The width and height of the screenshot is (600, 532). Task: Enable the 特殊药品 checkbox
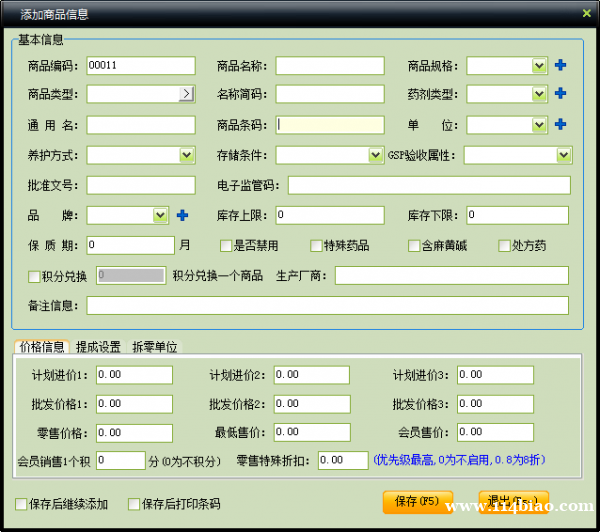[316, 246]
